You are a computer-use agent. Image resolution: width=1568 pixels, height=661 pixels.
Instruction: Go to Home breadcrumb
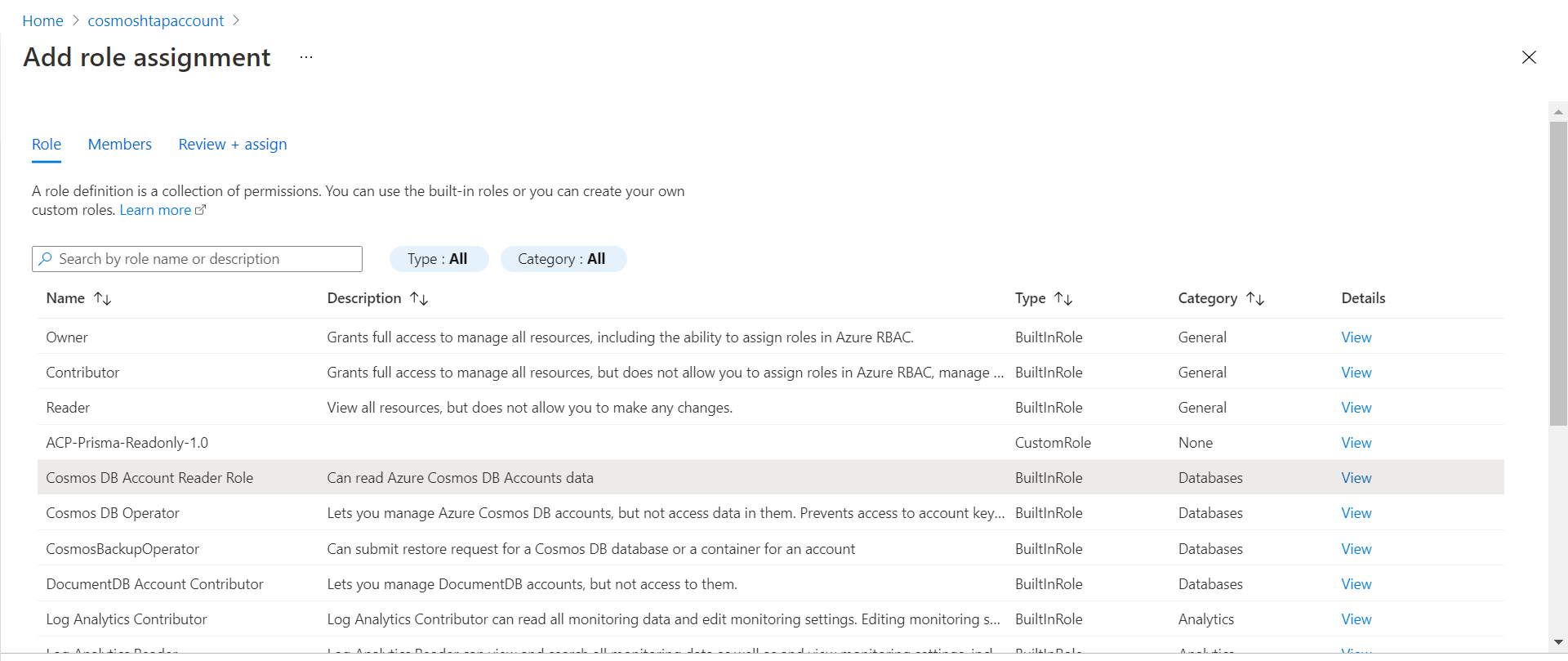[x=42, y=21]
